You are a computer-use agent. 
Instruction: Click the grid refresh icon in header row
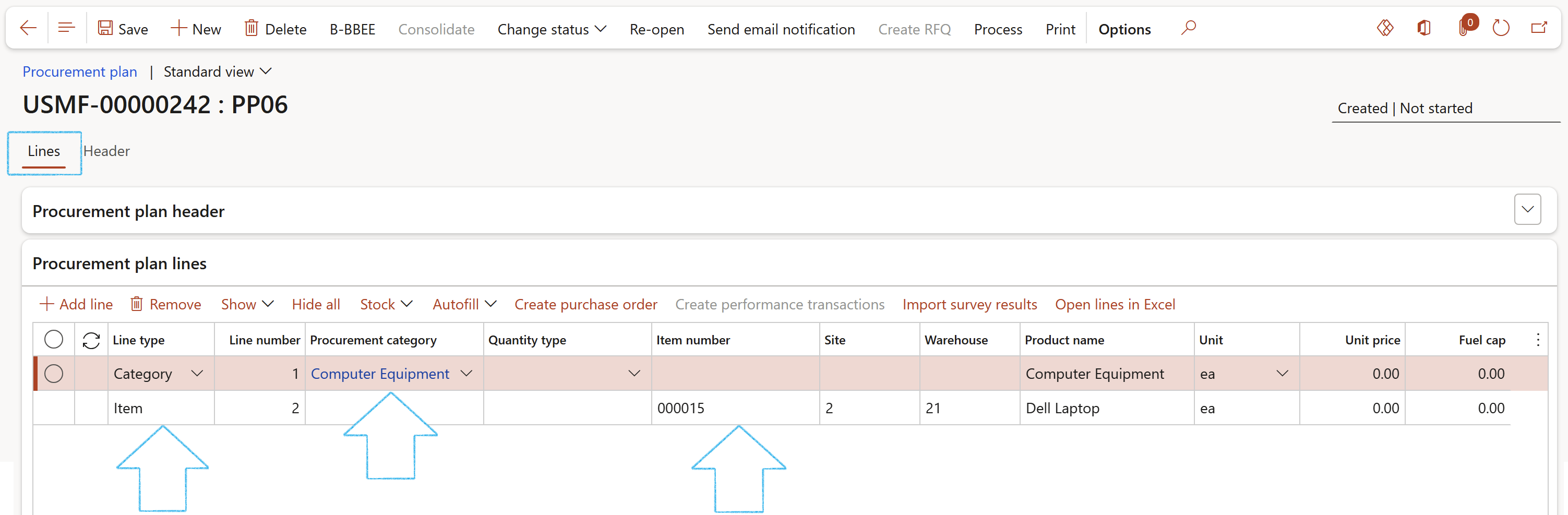[91, 340]
